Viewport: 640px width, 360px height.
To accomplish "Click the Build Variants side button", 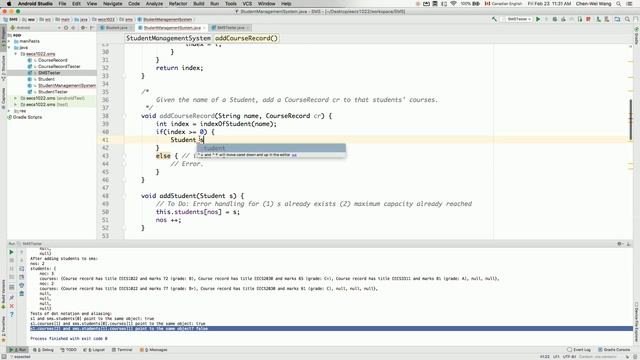I will point(3,293).
